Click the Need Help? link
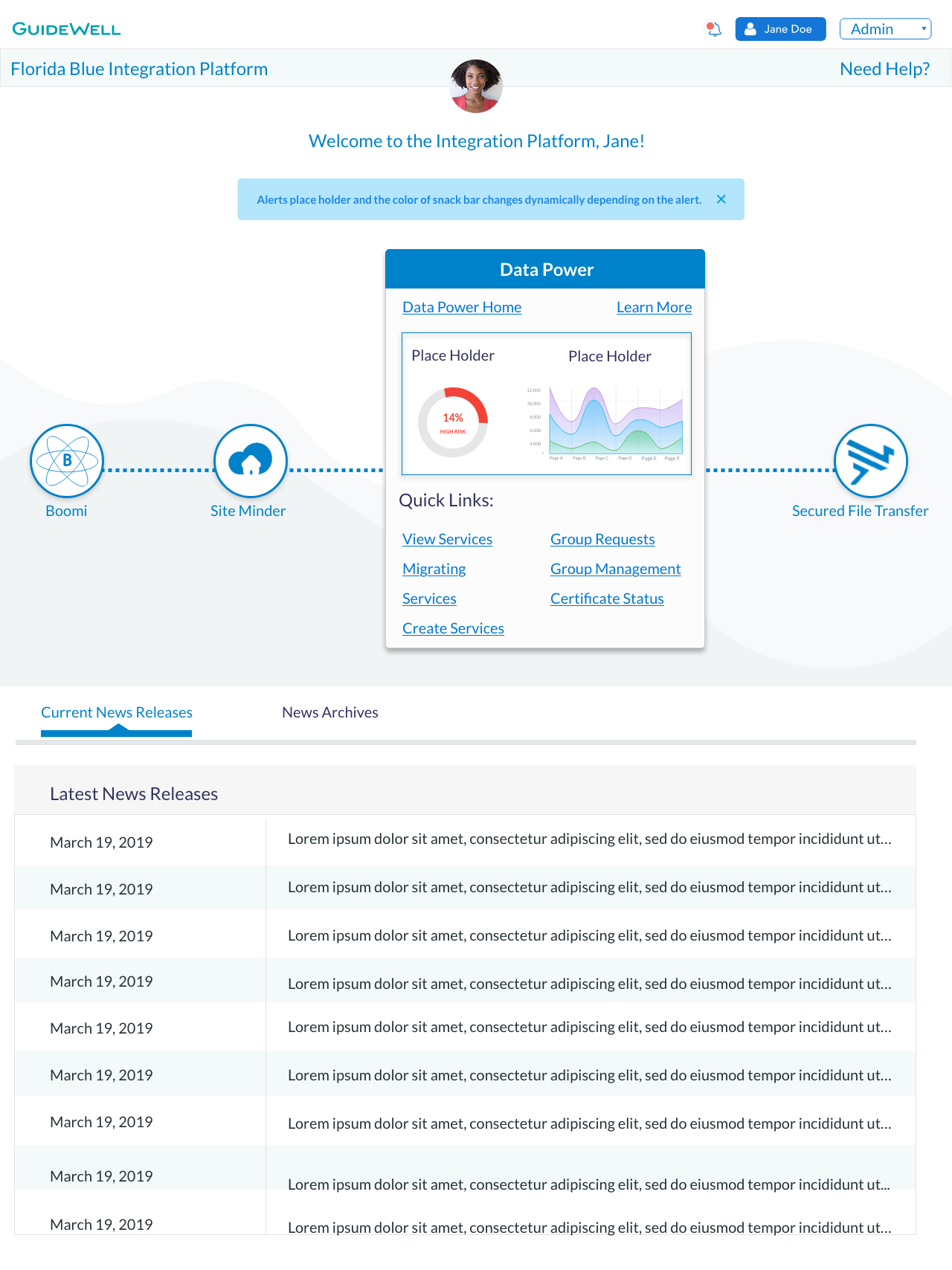The height and width of the screenshot is (1270, 952). coord(884,69)
